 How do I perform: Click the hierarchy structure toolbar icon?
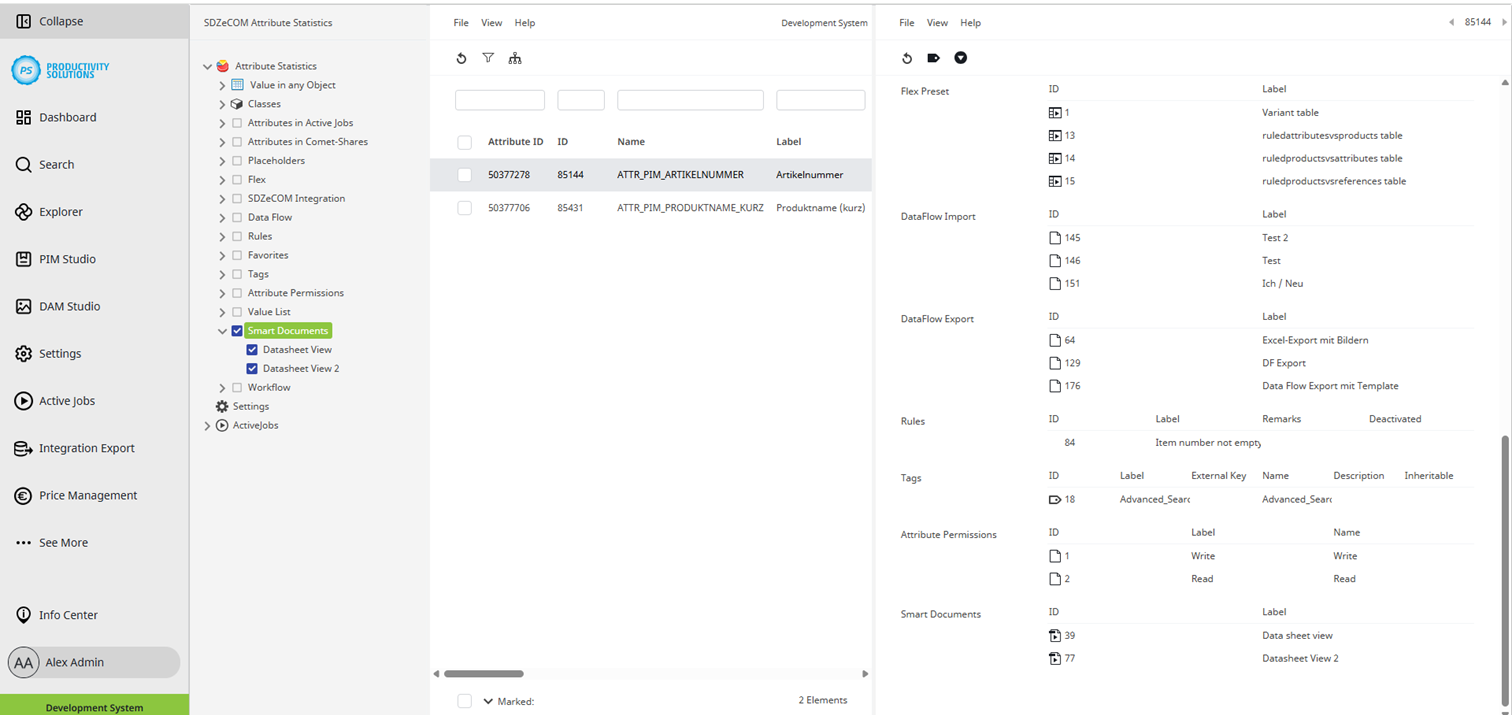coord(515,58)
